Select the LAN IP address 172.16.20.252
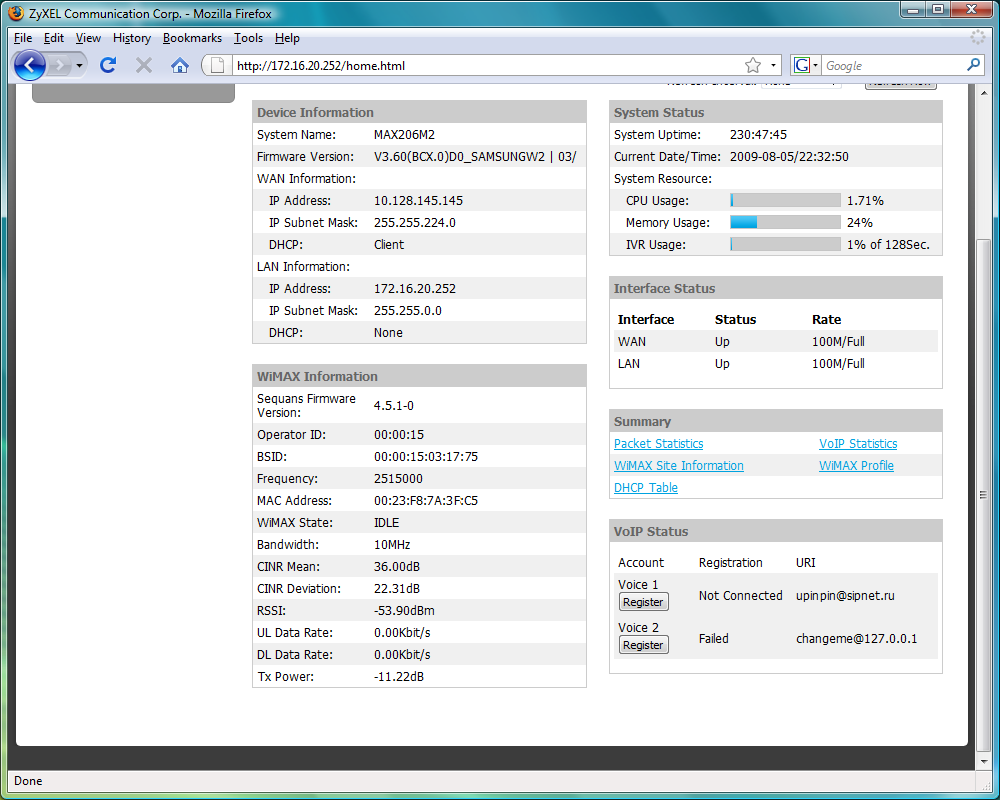 (415, 288)
